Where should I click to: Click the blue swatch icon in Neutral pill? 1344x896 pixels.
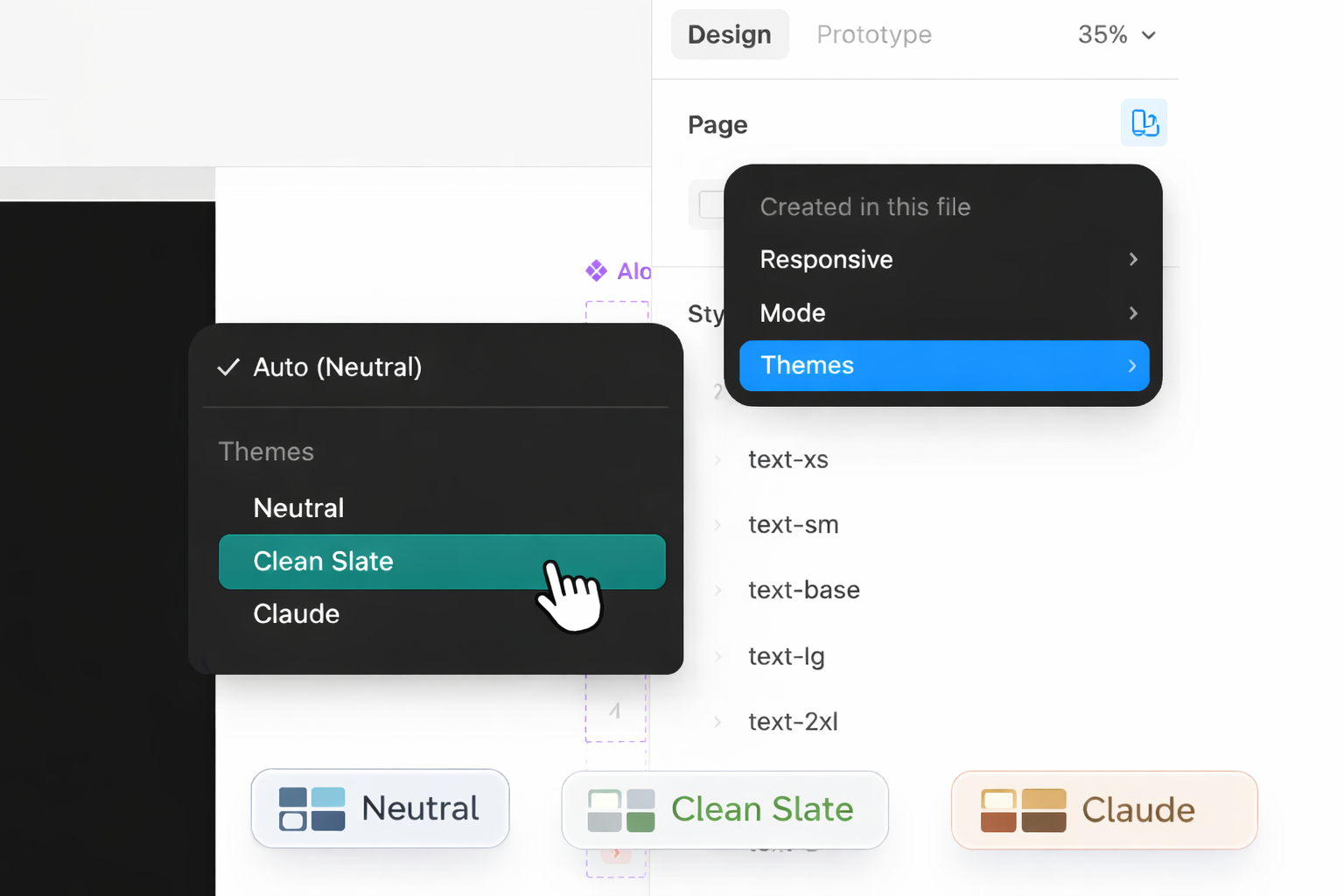pyautogui.click(x=311, y=808)
